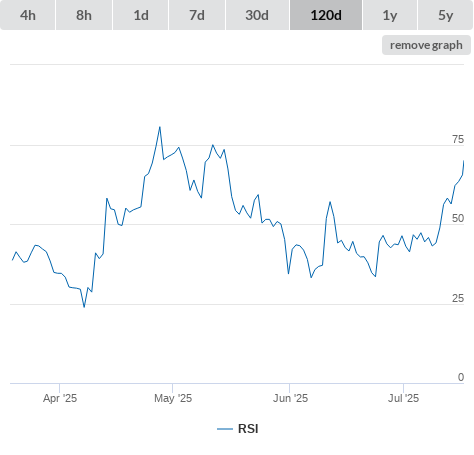Select the 7d time range

pyautogui.click(x=197, y=15)
